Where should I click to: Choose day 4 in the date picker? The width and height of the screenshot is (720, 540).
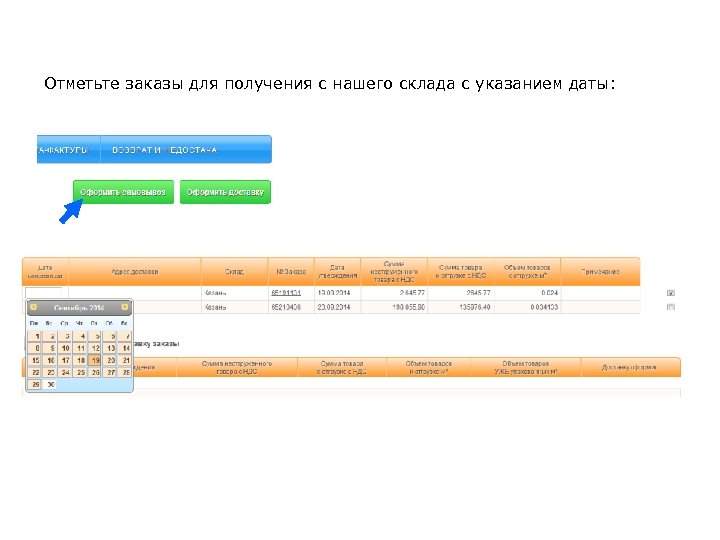click(80, 337)
